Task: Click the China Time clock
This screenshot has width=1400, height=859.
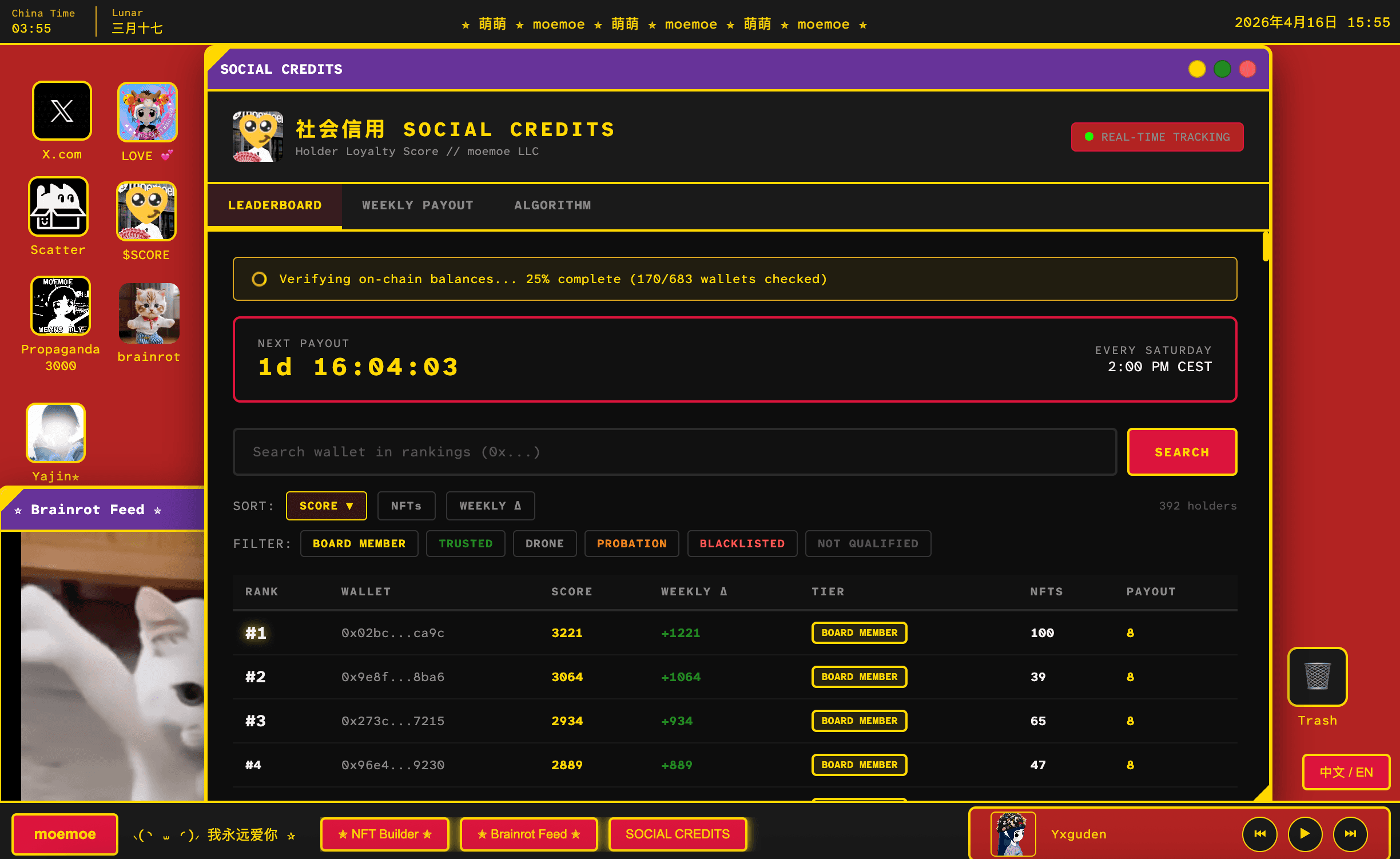Action: click(43, 21)
